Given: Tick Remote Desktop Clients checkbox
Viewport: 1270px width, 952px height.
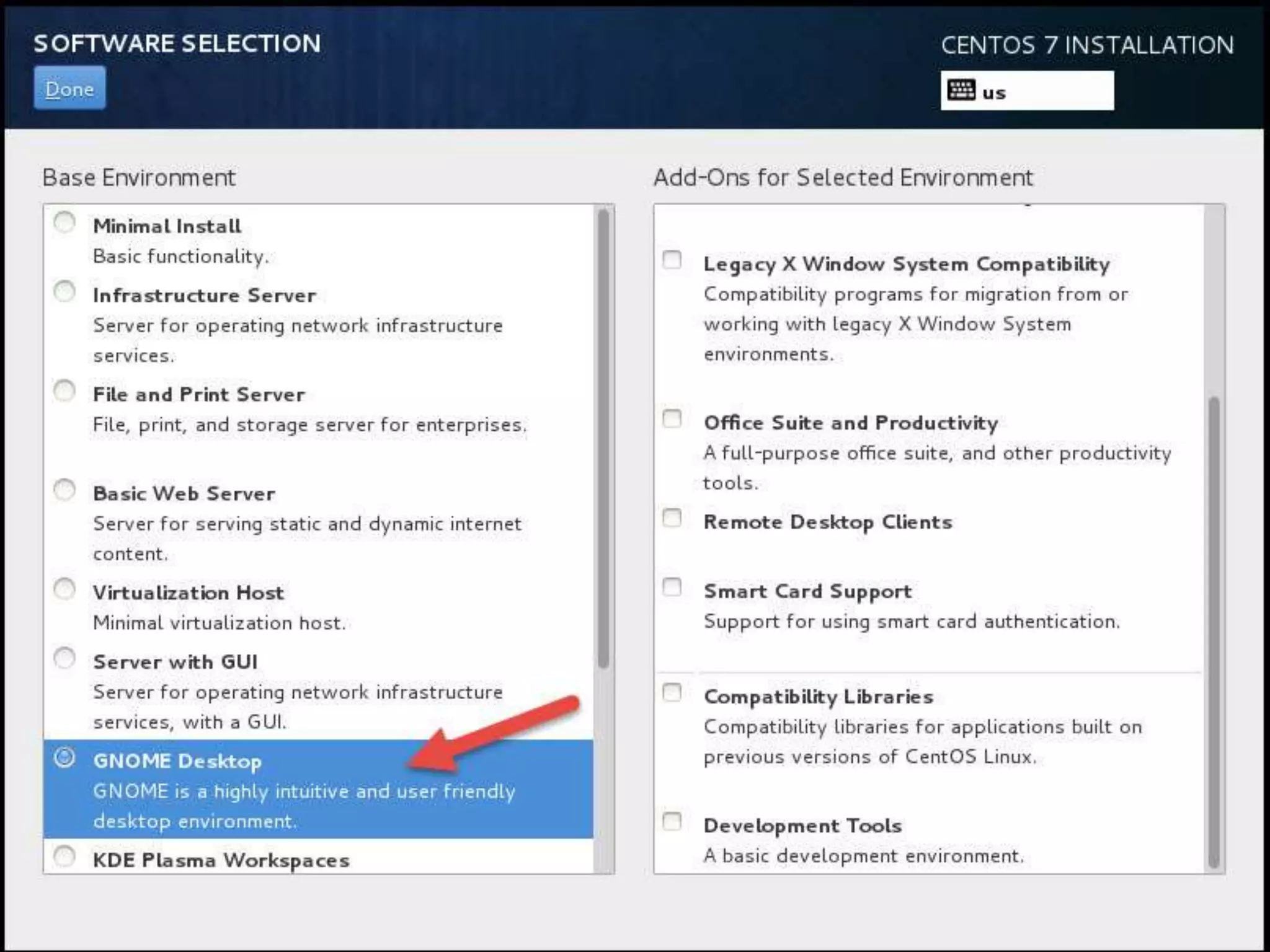Looking at the screenshot, I should click(x=672, y=518).
